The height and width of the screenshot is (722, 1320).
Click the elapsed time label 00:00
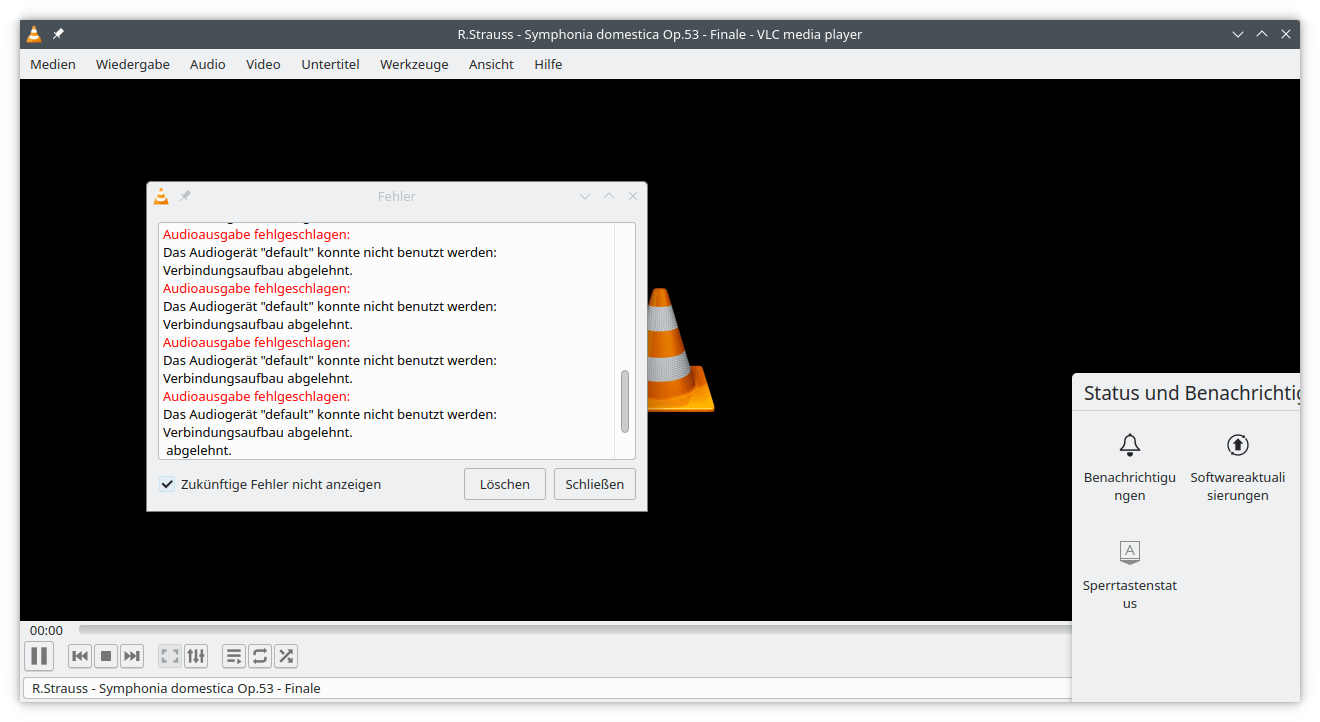(x=46, y=631)
